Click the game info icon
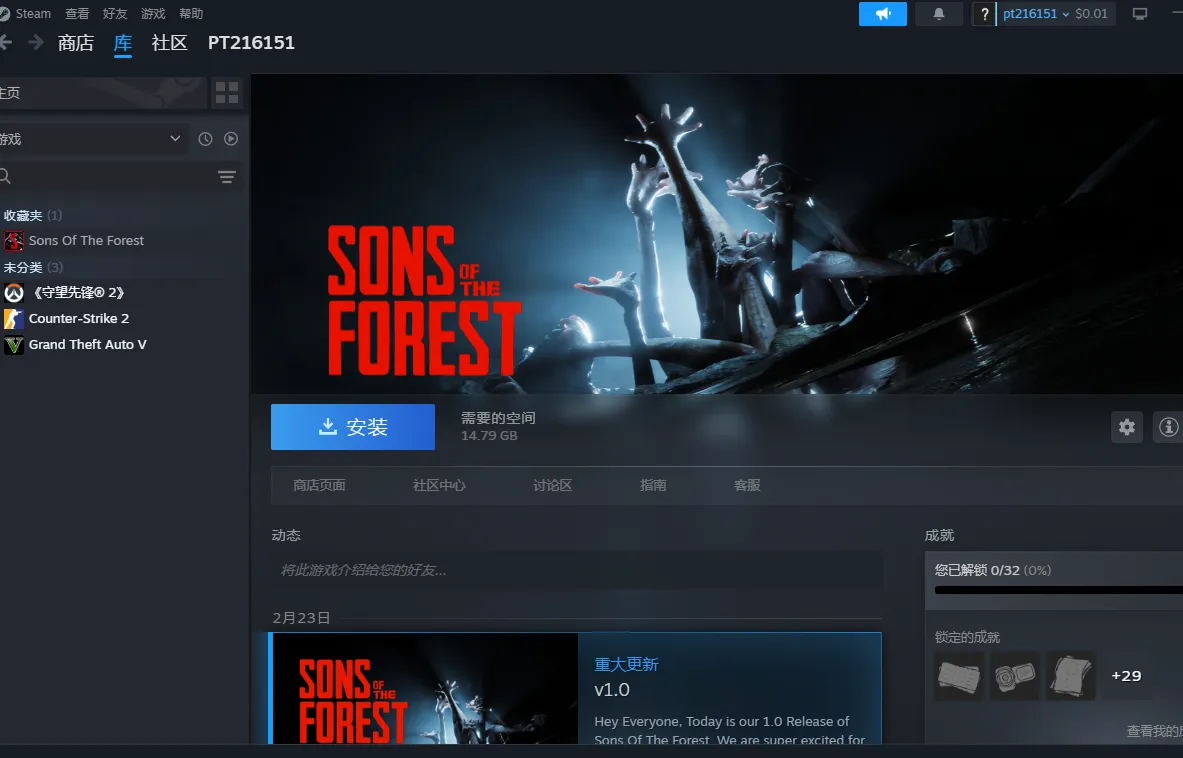The width and height of the screenshot is (1183, 758). pyautogui.click(x=1167, y=427)
